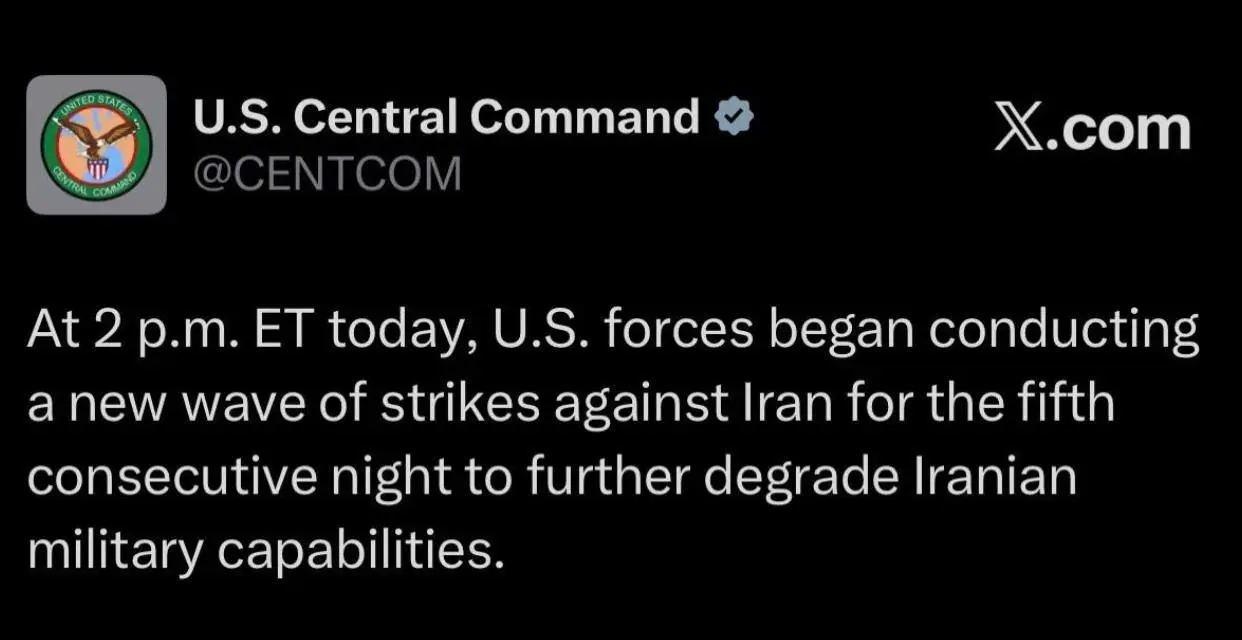Click the @CENTCOM handle
Viewport: 1242px width, 640px height.
[327, 174]
